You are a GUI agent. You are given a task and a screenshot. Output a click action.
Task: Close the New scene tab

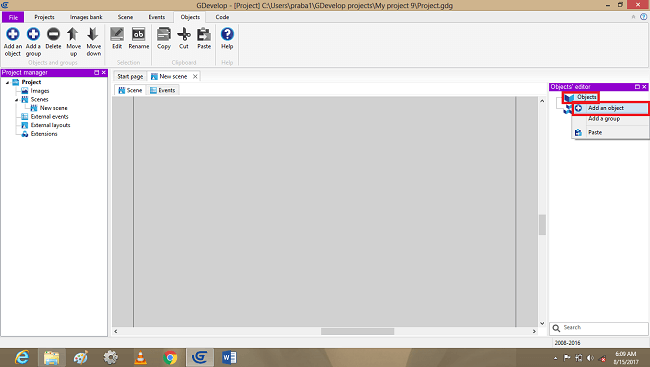pos(195,76)
